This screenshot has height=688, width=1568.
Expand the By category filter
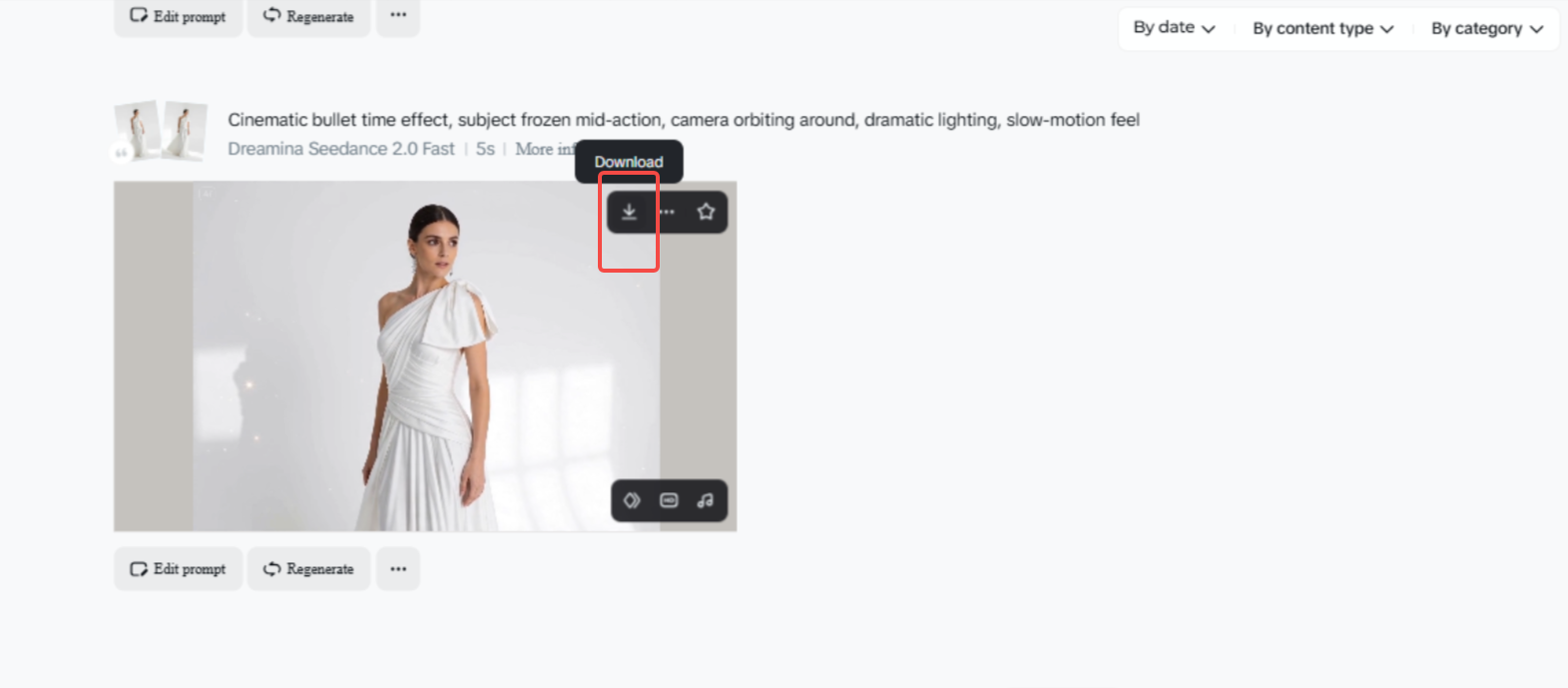click(x=1487, y=29)
